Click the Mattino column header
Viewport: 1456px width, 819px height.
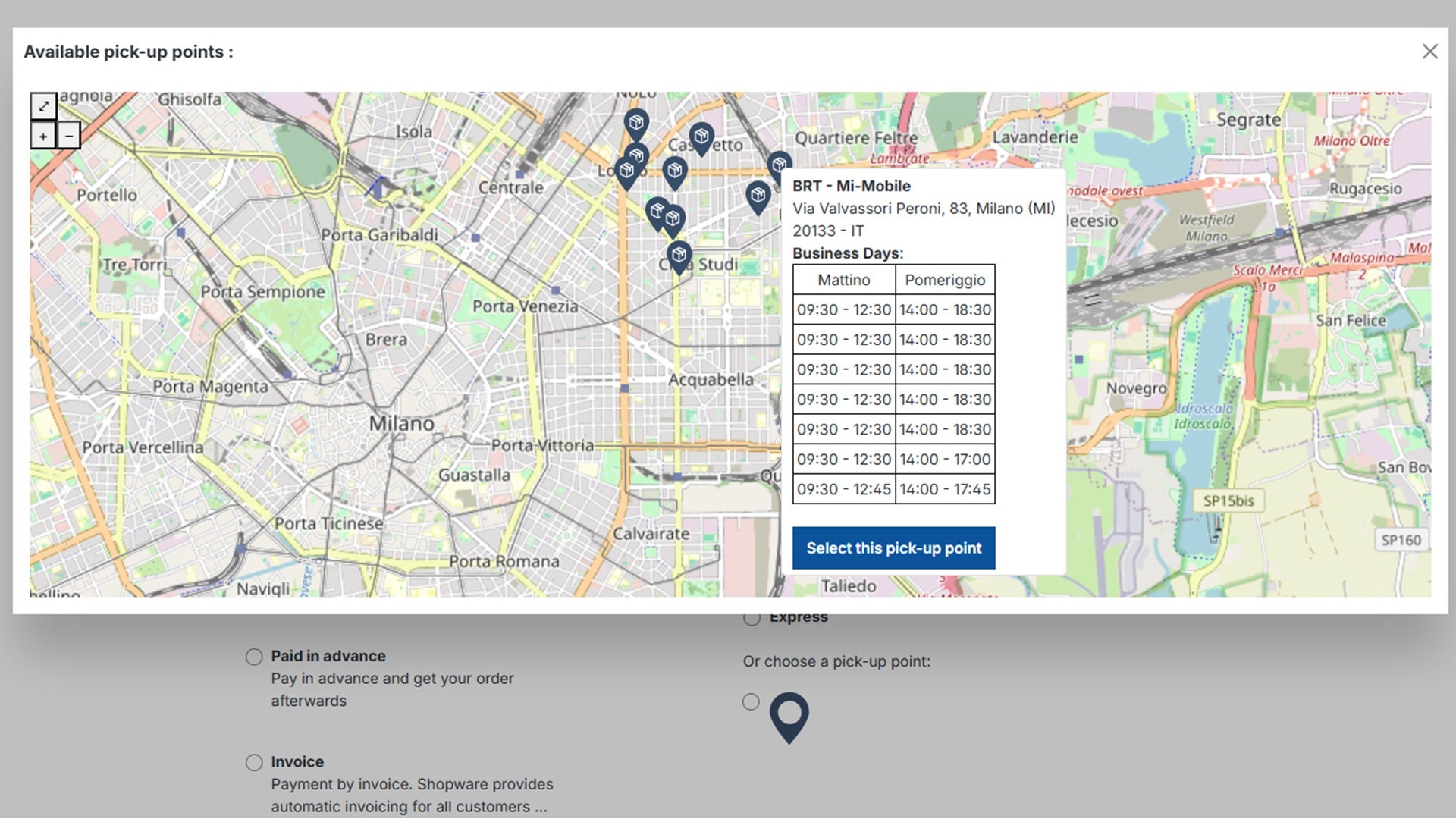tap(843, 280)
